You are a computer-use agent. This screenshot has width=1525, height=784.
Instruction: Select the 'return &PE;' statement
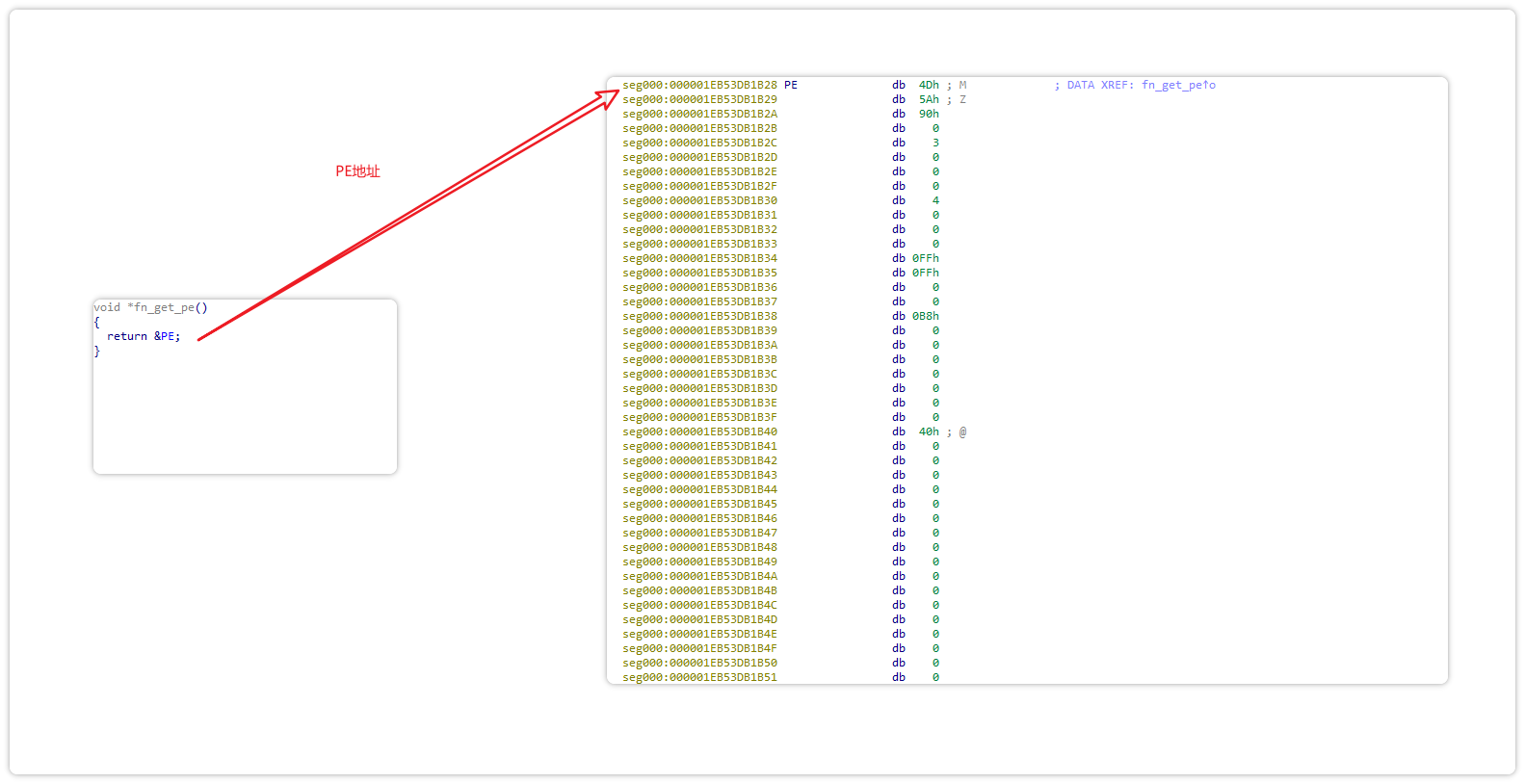(144, 336)
